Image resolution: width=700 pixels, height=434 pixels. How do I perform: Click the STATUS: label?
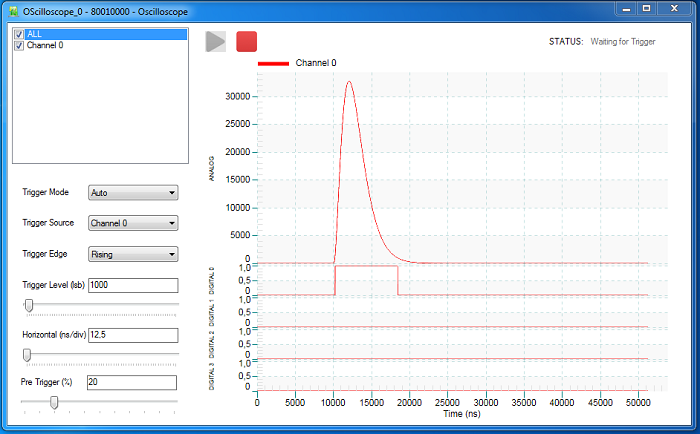point(566,42)
